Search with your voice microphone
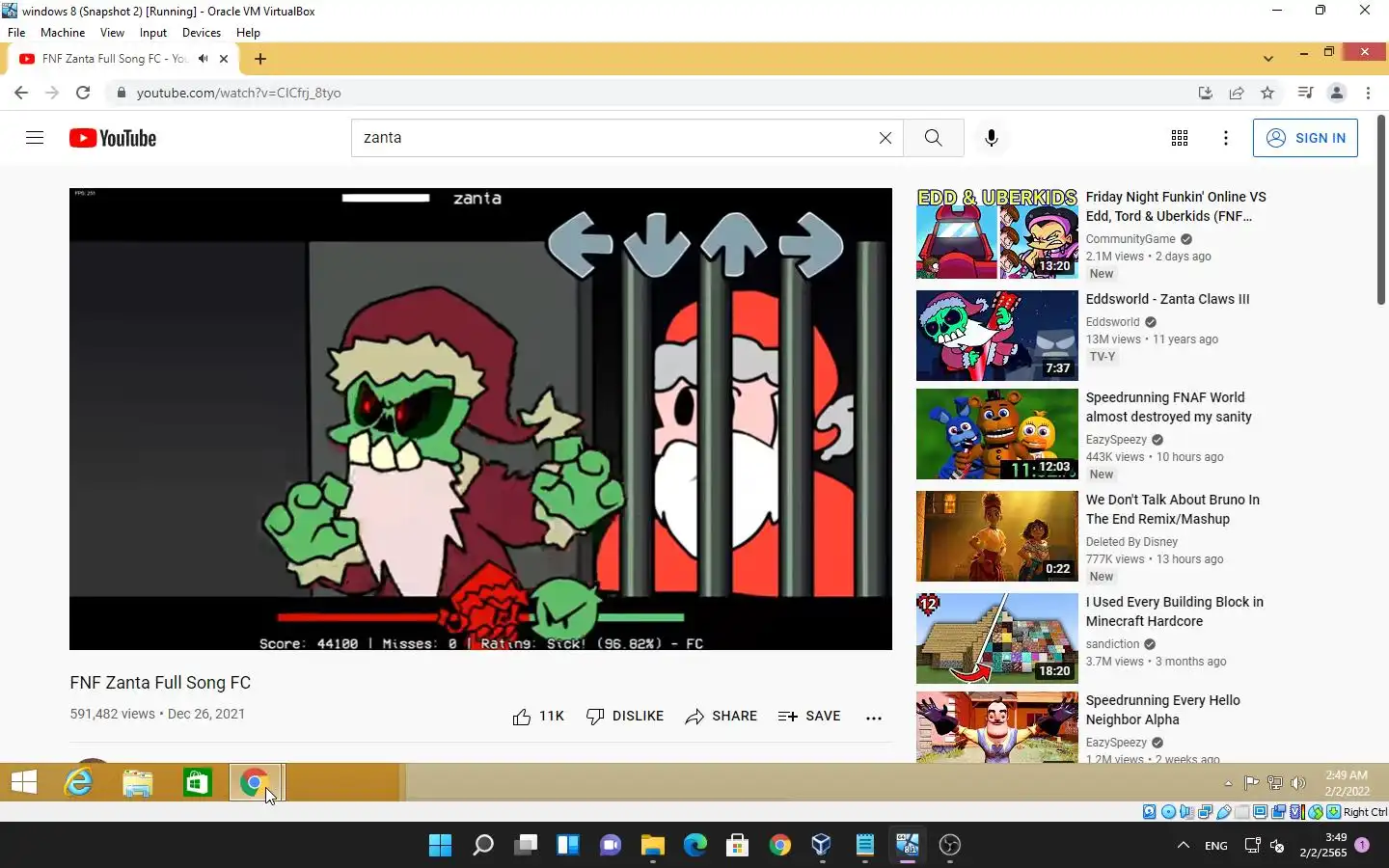The image size is (1389, 868). [x=991, y=138]
